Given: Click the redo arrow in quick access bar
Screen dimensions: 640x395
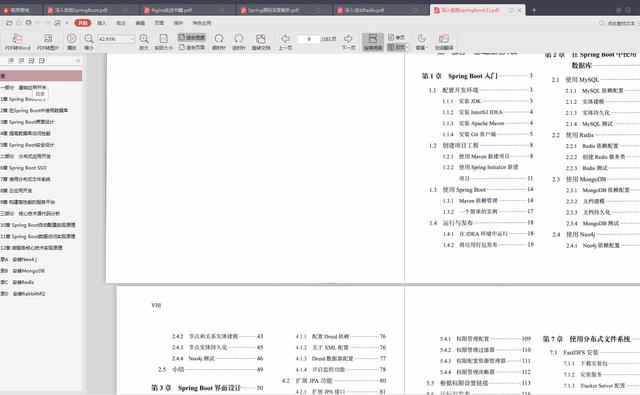Looking at the screenshot, I should tap(48, 23).
